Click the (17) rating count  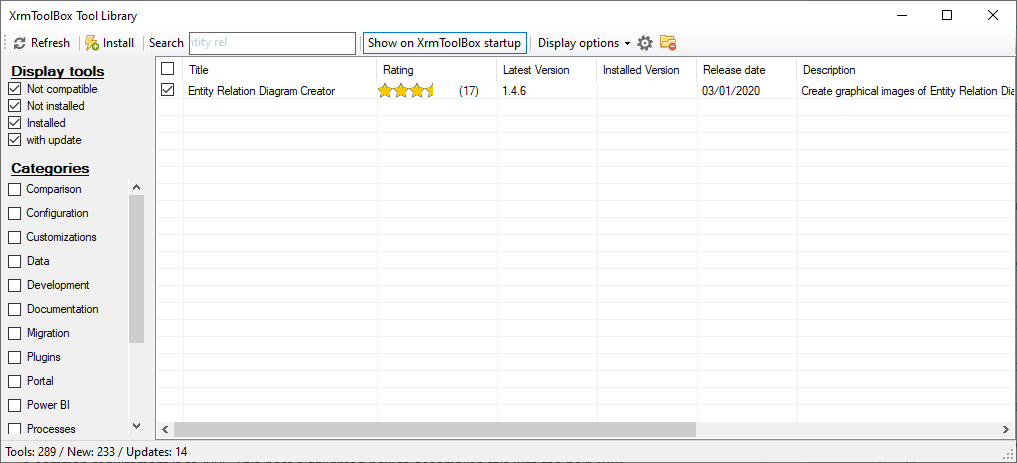[468, 91]
